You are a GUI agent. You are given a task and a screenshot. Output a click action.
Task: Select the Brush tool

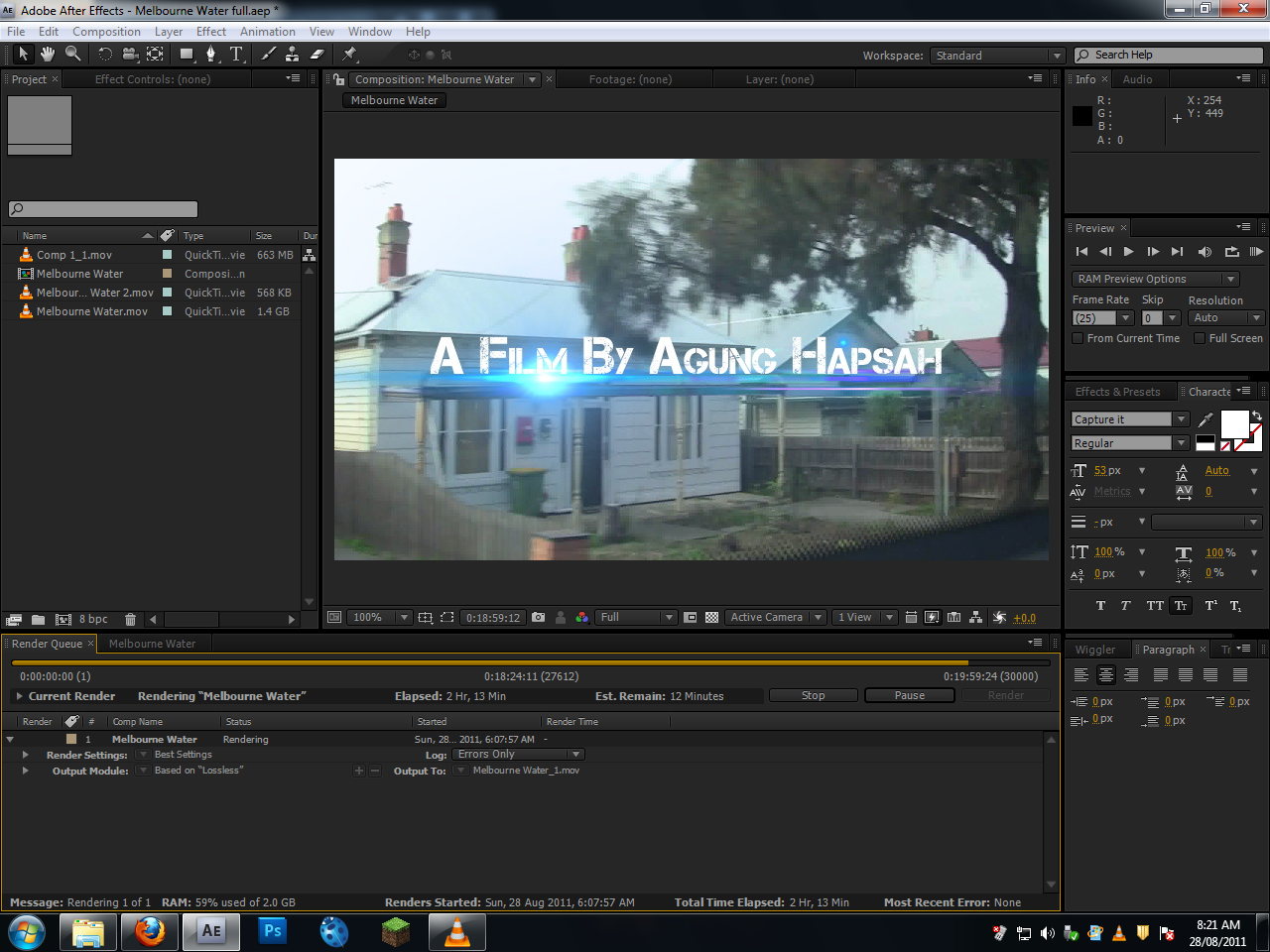point(268,55)
